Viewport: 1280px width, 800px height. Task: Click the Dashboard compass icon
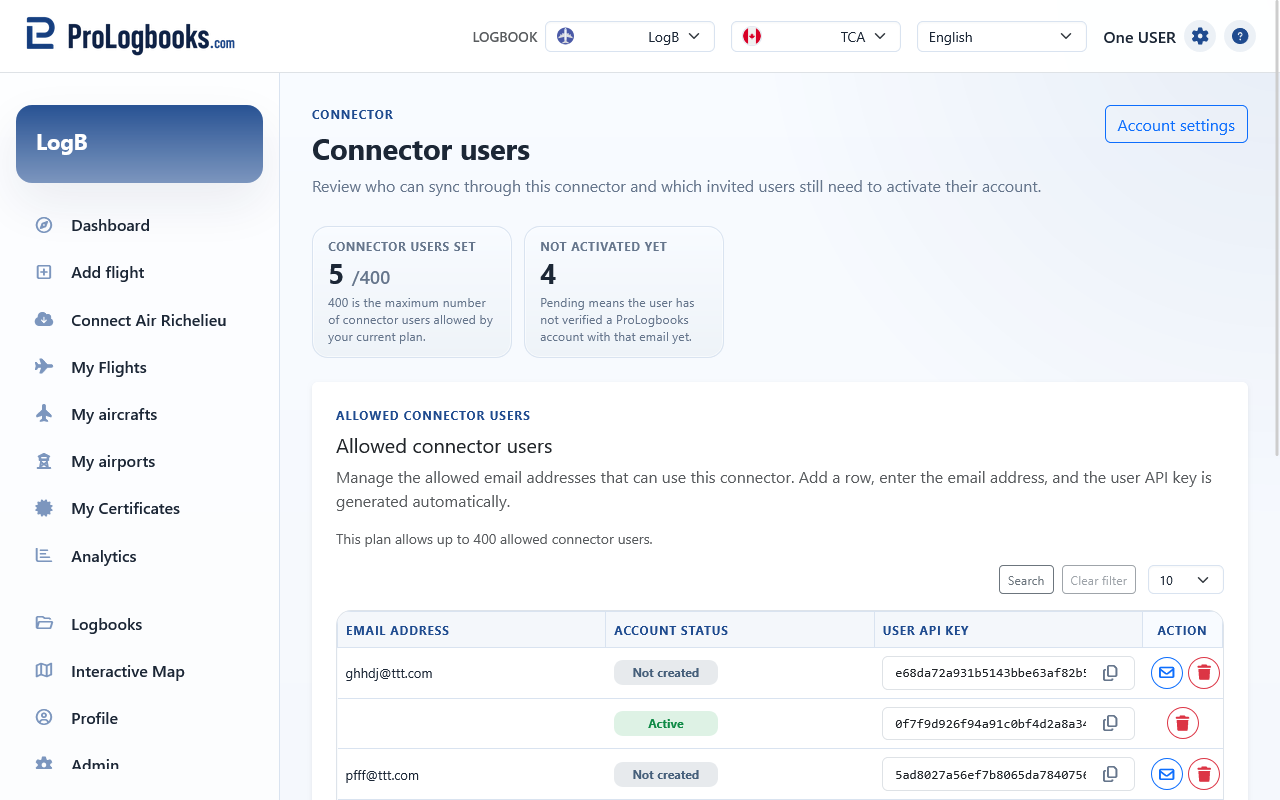point(44,225)
